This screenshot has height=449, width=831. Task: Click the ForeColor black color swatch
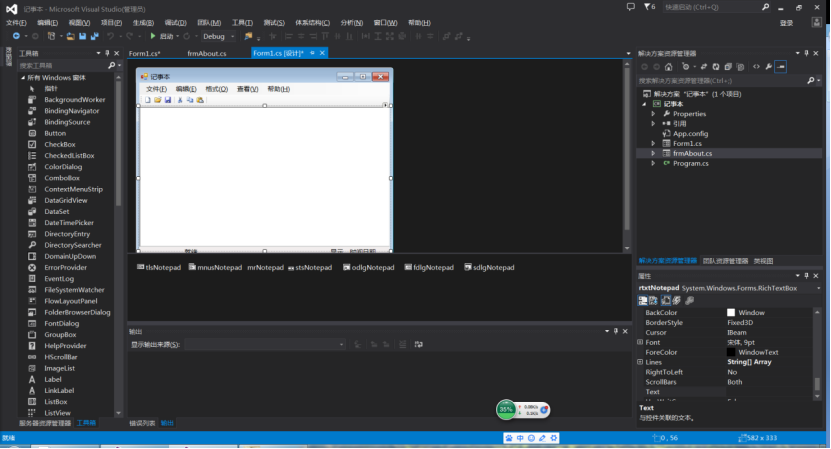[x=731, y=353]
